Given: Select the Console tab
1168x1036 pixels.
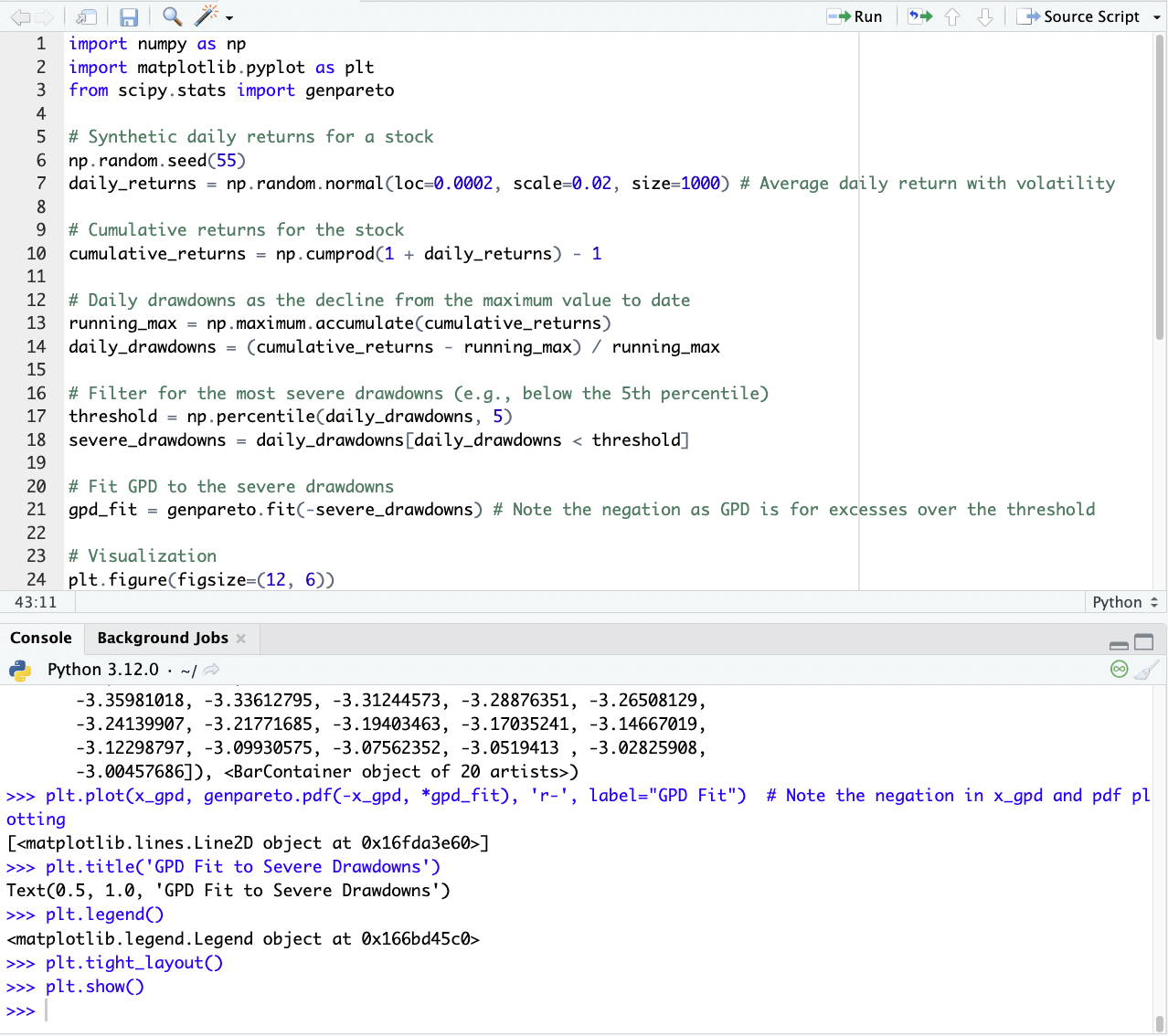Looking at the screenshot, I should point(41,638).
